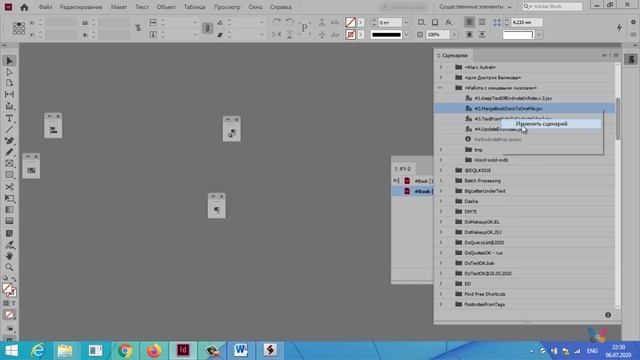This screenshot has height=360, width=640.
Task: Open the Объект menu
Action: (x=166, y=7)
